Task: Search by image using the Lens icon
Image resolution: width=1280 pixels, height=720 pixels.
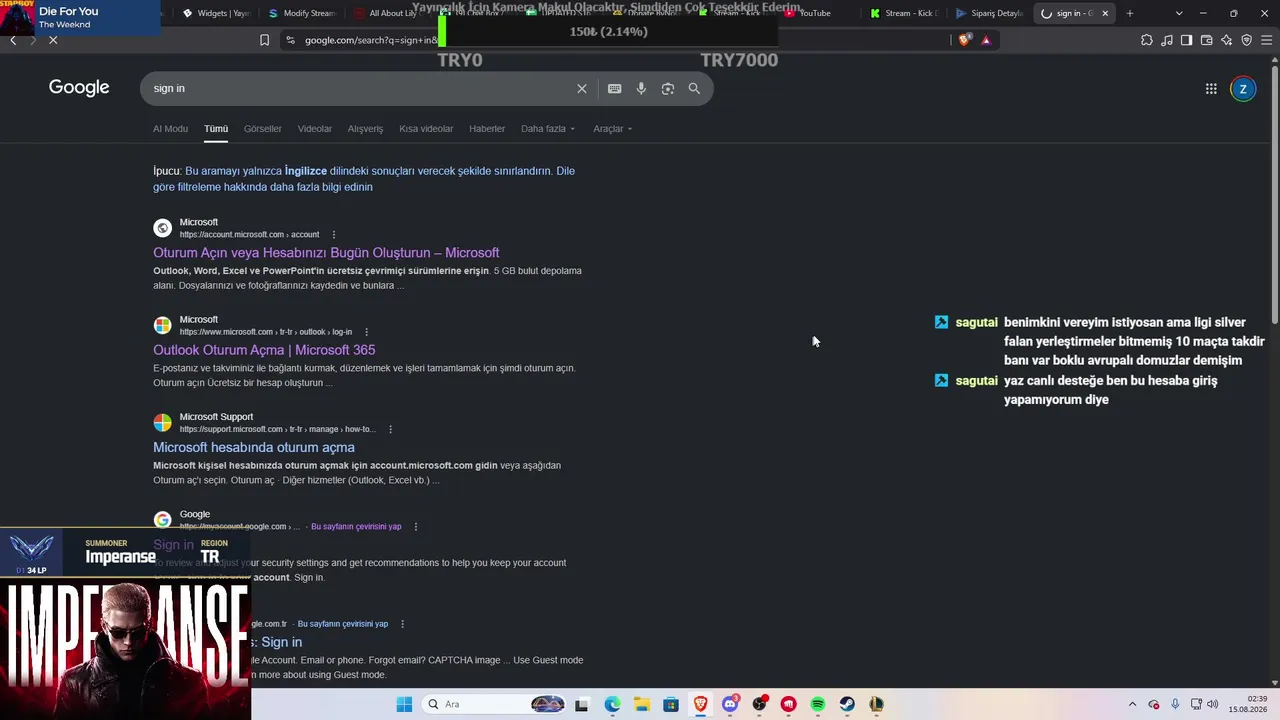Action: click(668, 89)
